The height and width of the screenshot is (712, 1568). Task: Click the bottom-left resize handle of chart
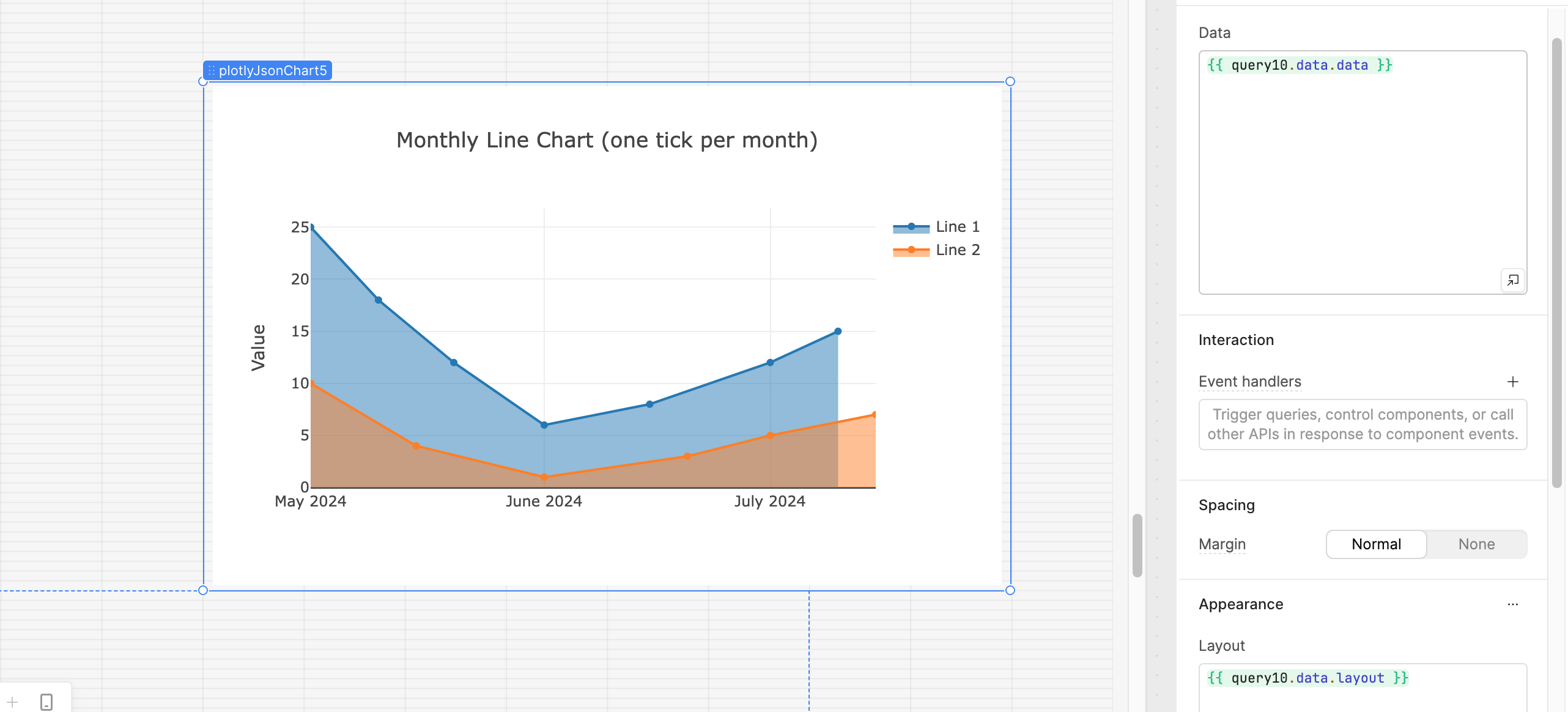203,590
